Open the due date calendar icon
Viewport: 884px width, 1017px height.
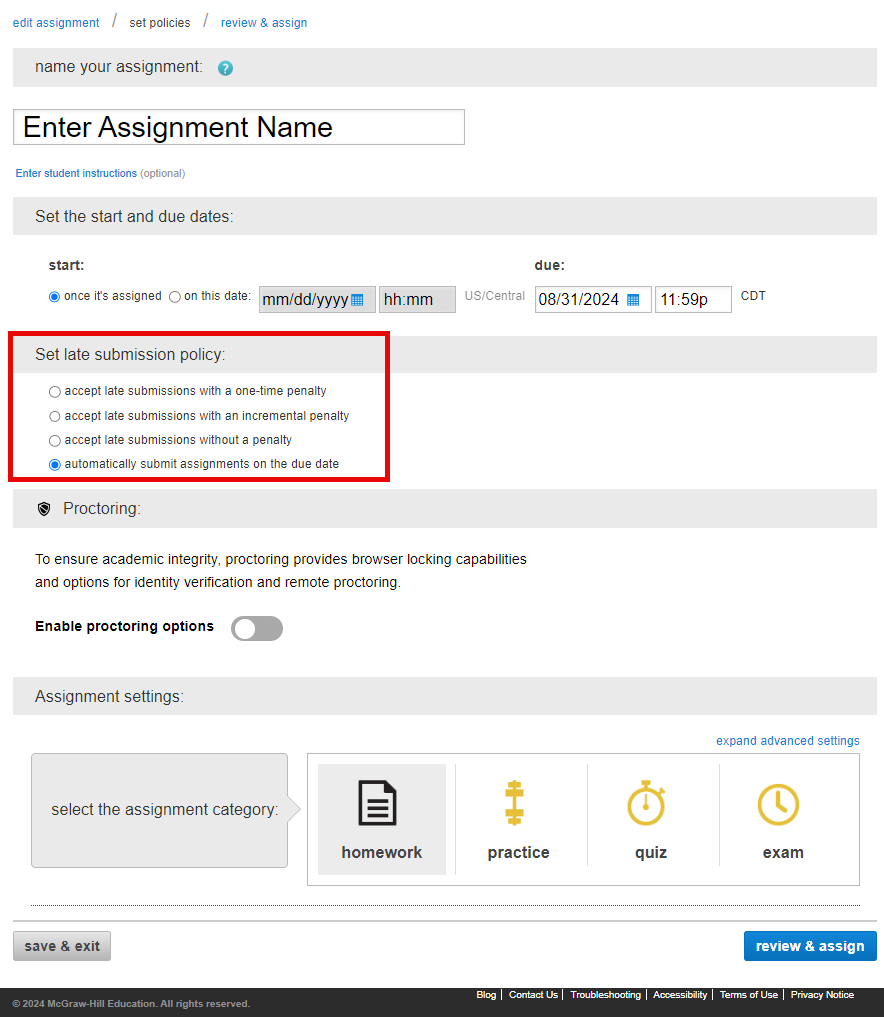click(633, 300)
